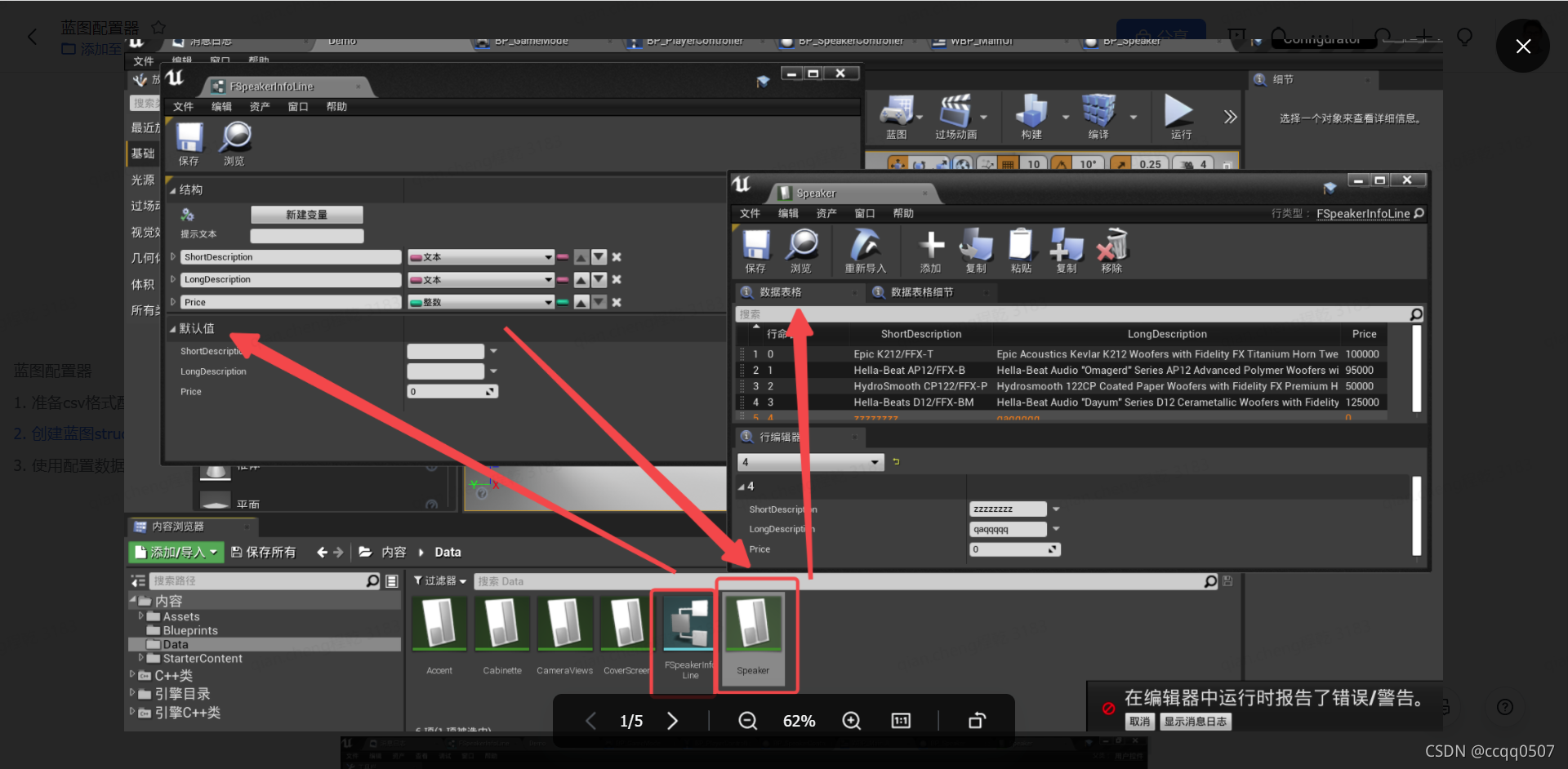Click Add row plus icon
Viewport: 1568px width, 769px height.
pyautogui.click(x=931, y=251)
